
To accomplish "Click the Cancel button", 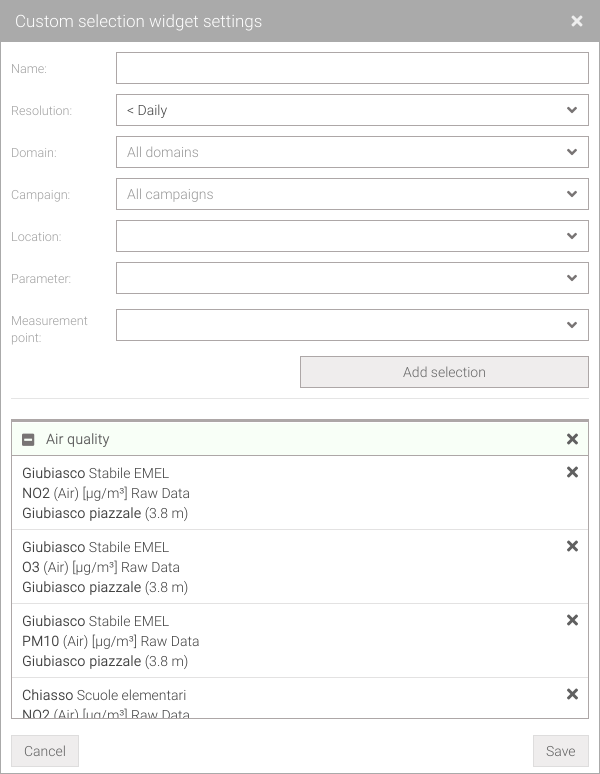I will 45,751.
